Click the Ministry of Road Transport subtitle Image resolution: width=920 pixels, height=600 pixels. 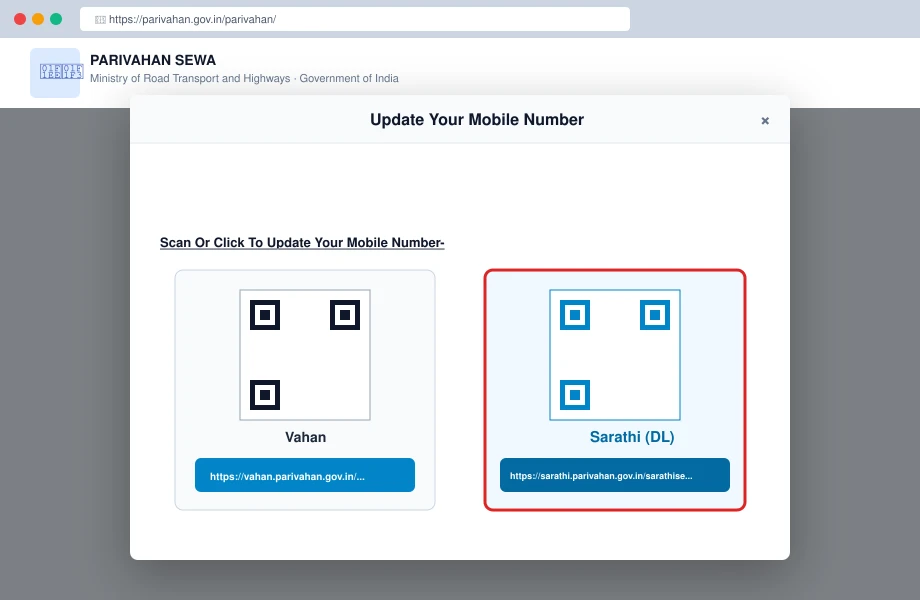click(244, 79)
